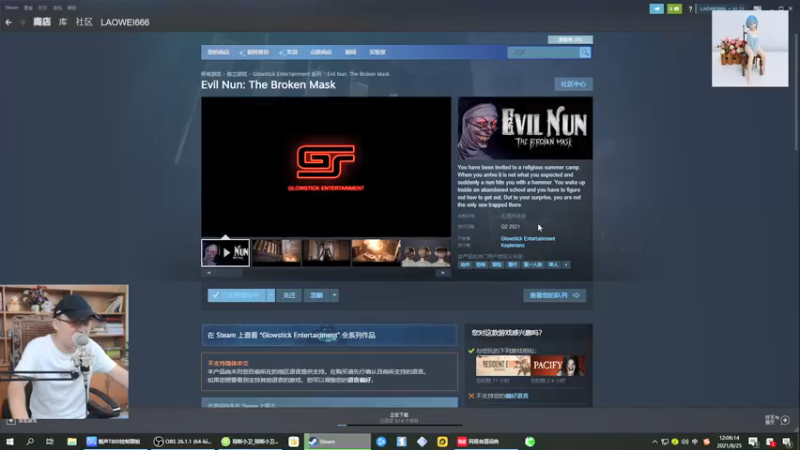Click the 忽略 ignore button
The width and height of the screenshot is (800, 450).
[317, 295]
